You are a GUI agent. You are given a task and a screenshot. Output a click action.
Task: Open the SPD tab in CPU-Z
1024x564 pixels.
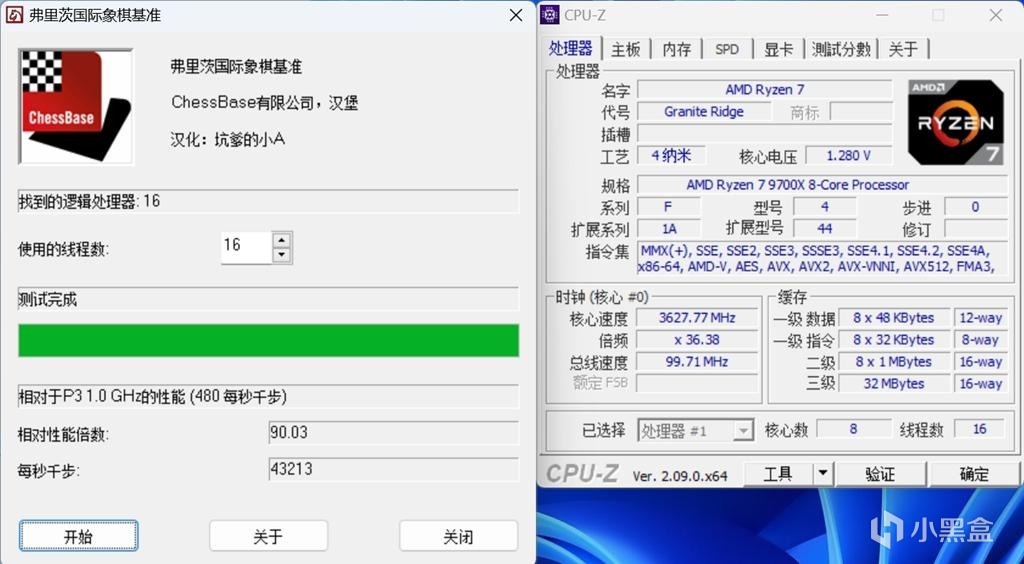[727, 50]
